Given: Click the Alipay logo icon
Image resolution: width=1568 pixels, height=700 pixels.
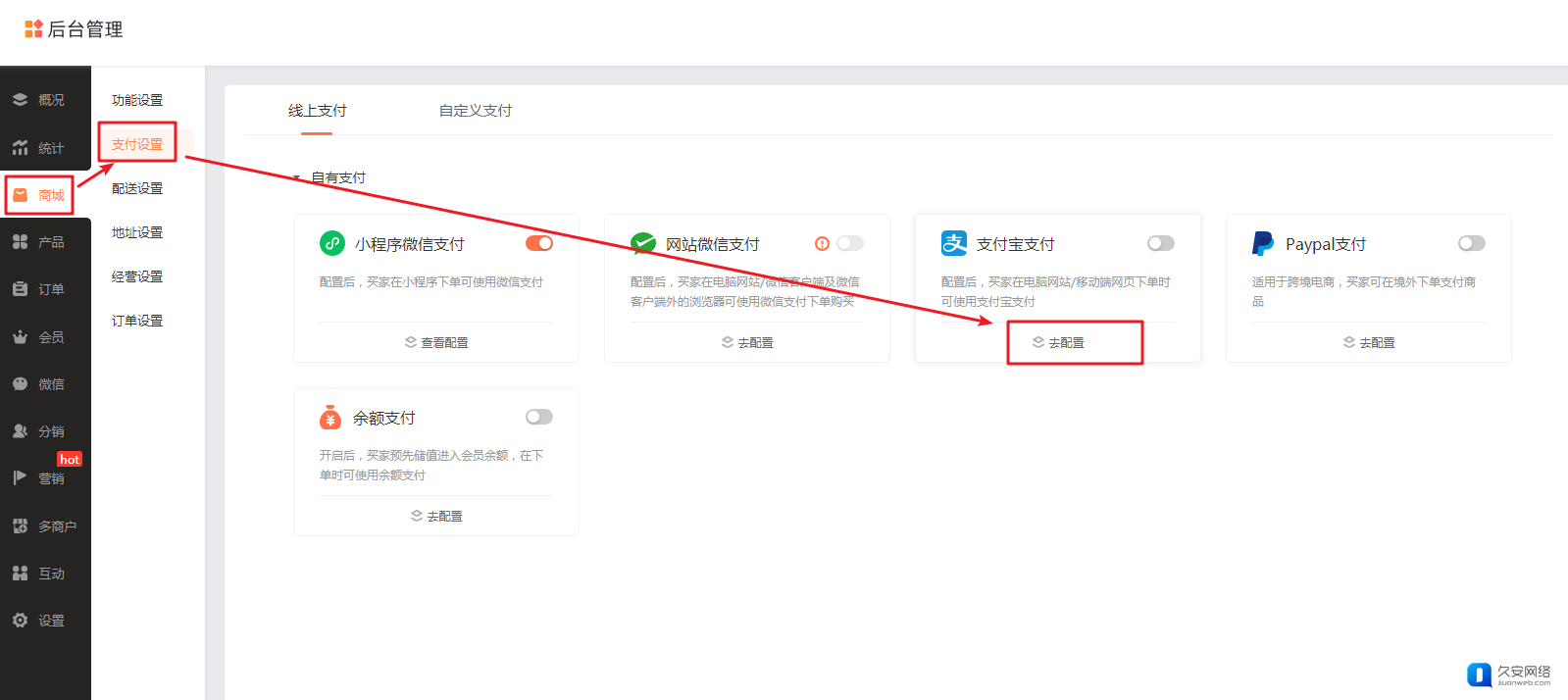Looking at the screenshot, I should [x=953, y=243].
